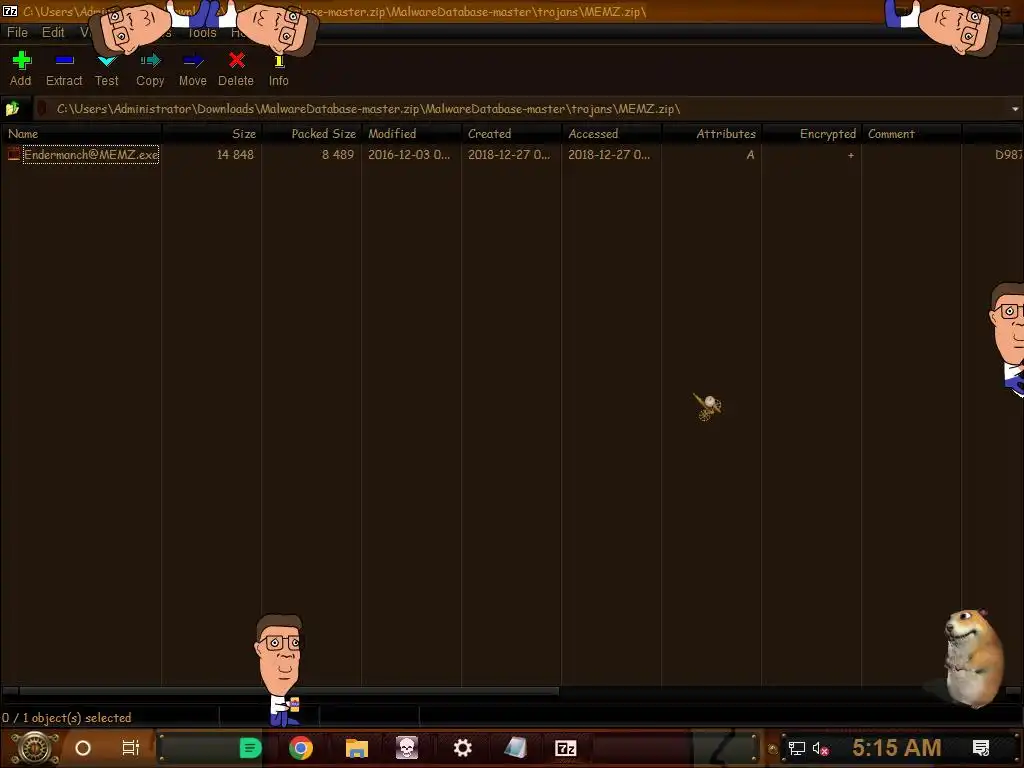Open the Edit menu
Image resolution: width=1024 pixels, height=768 pixels.
click(x=53, y=32)
